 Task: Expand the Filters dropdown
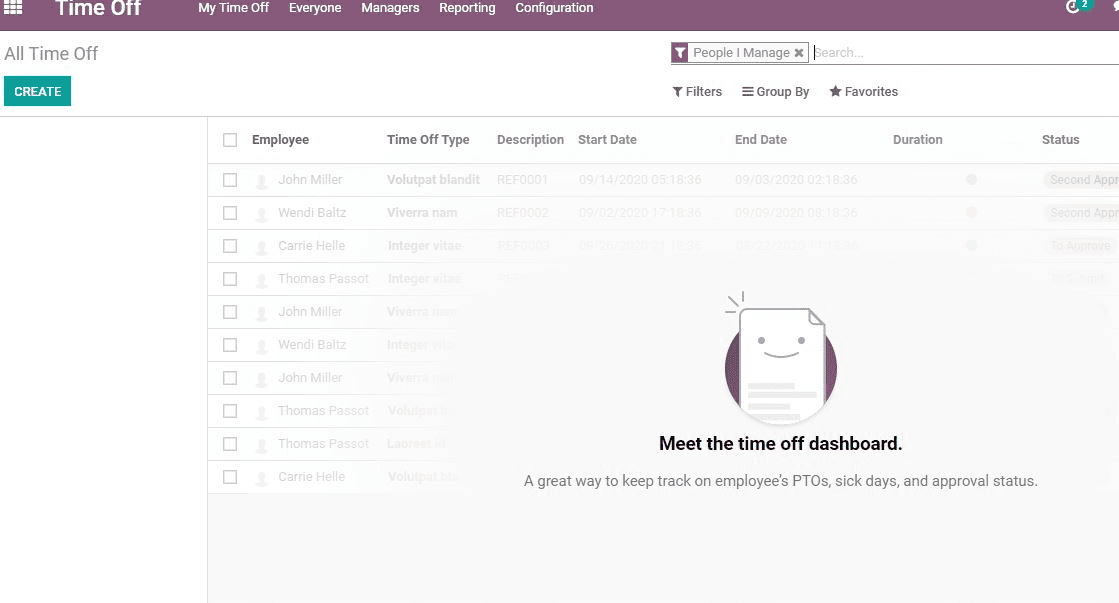pos(697,91)
